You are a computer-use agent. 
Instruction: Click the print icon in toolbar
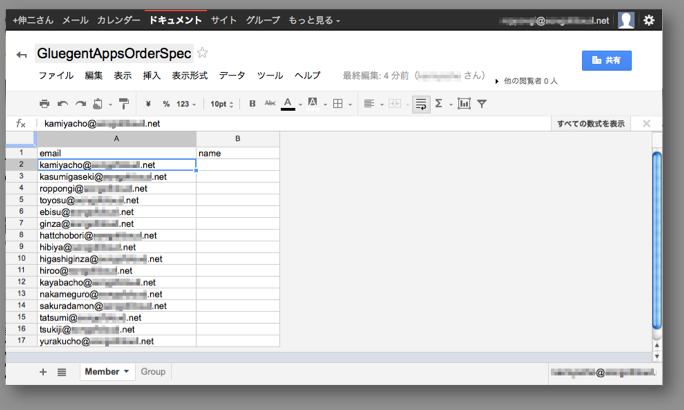pyautogui.click(x=44, y=103)
